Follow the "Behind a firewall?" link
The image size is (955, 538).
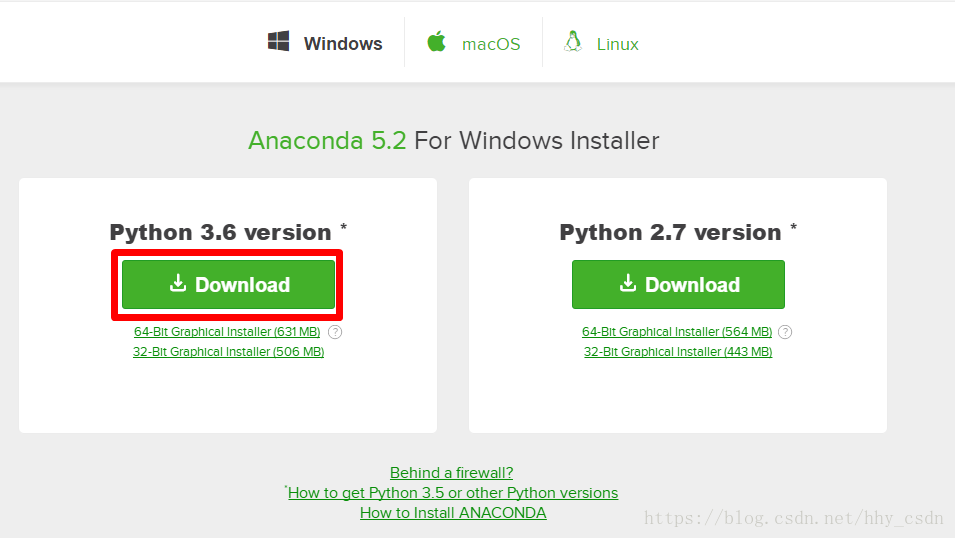[451, 473]
